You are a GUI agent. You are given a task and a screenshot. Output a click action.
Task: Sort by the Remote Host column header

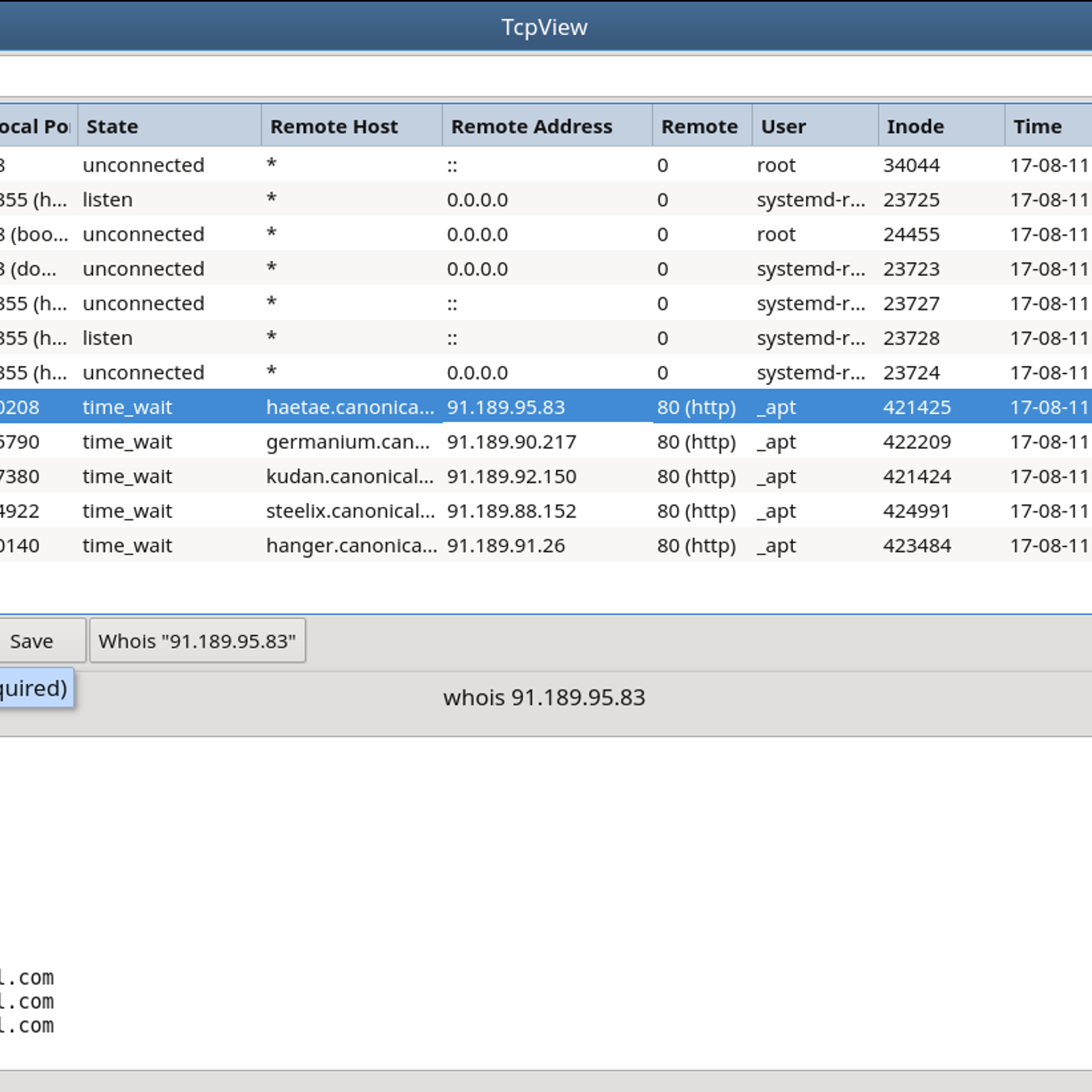351,126
